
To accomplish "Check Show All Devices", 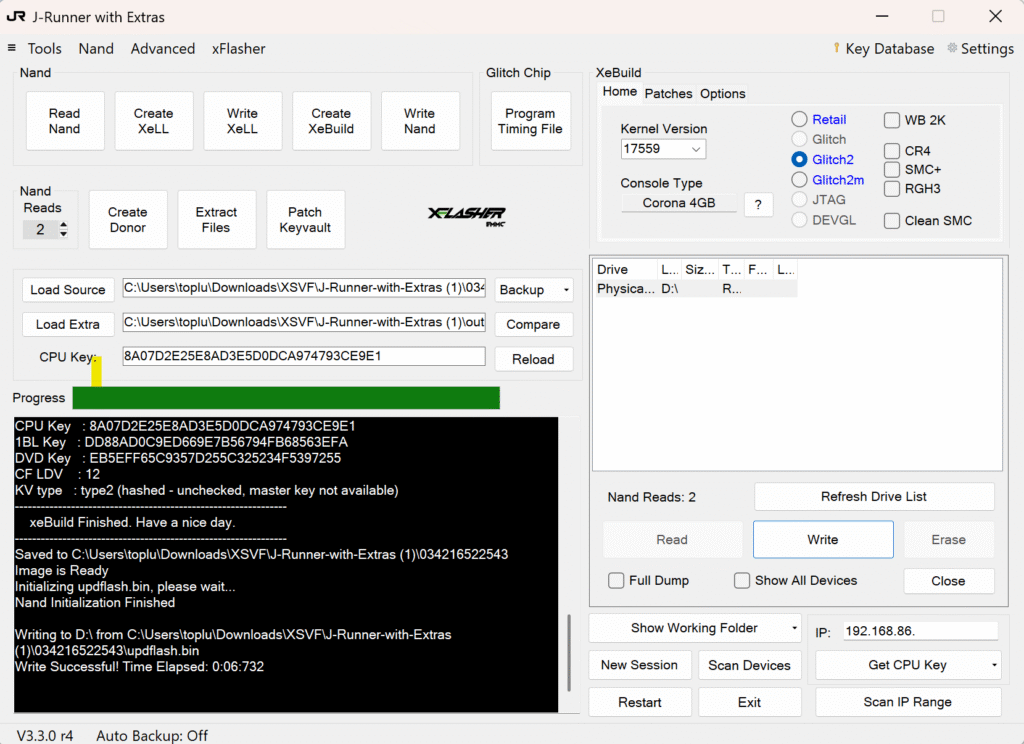I will coord(742,581).
